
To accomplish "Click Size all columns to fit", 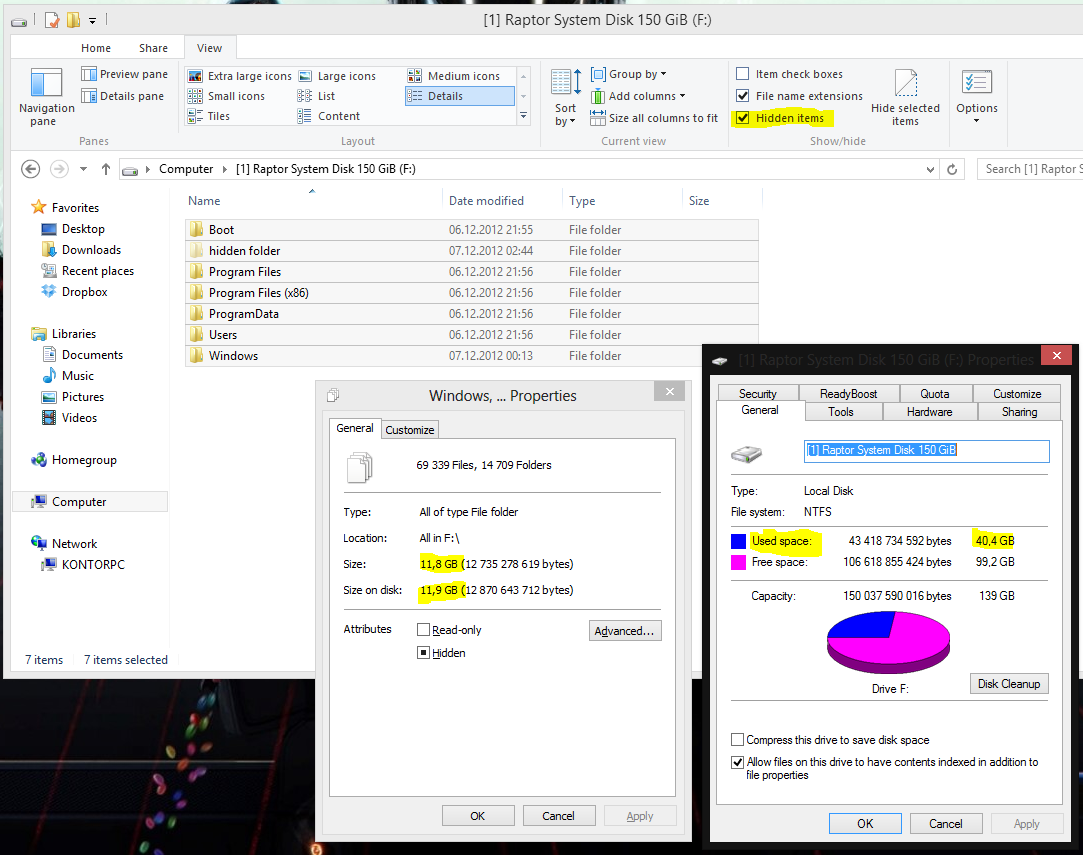I will 654,118.
